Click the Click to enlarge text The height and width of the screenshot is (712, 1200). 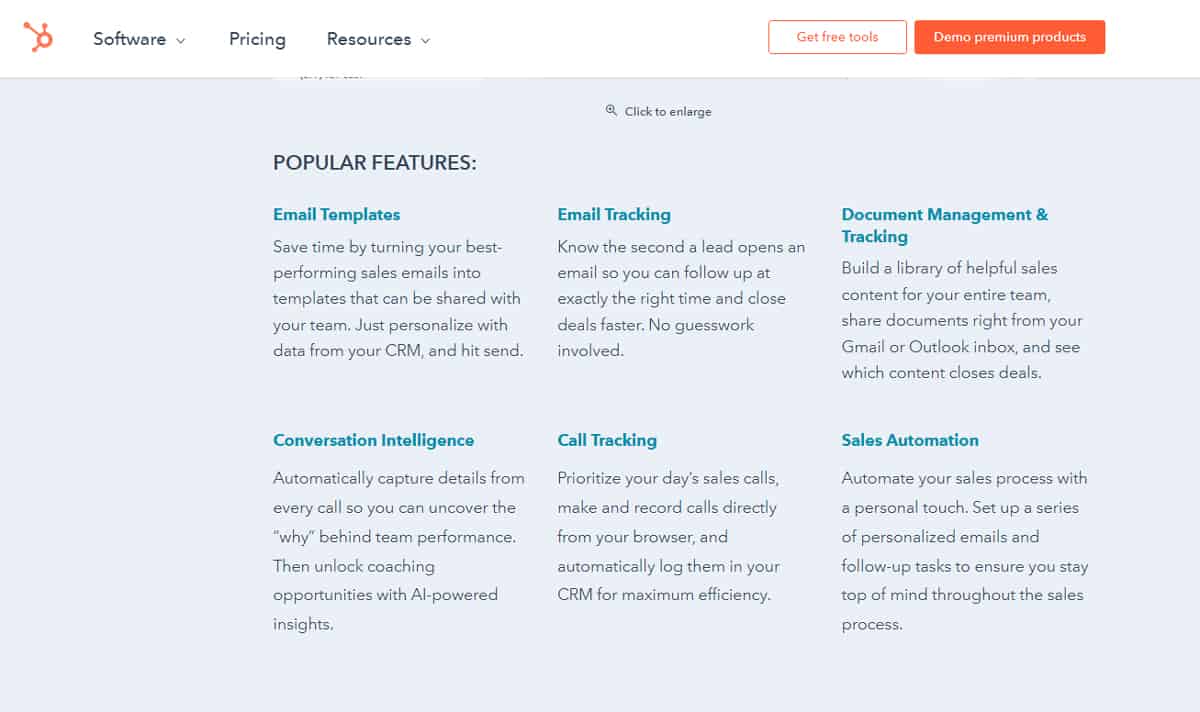coord(668,112)
